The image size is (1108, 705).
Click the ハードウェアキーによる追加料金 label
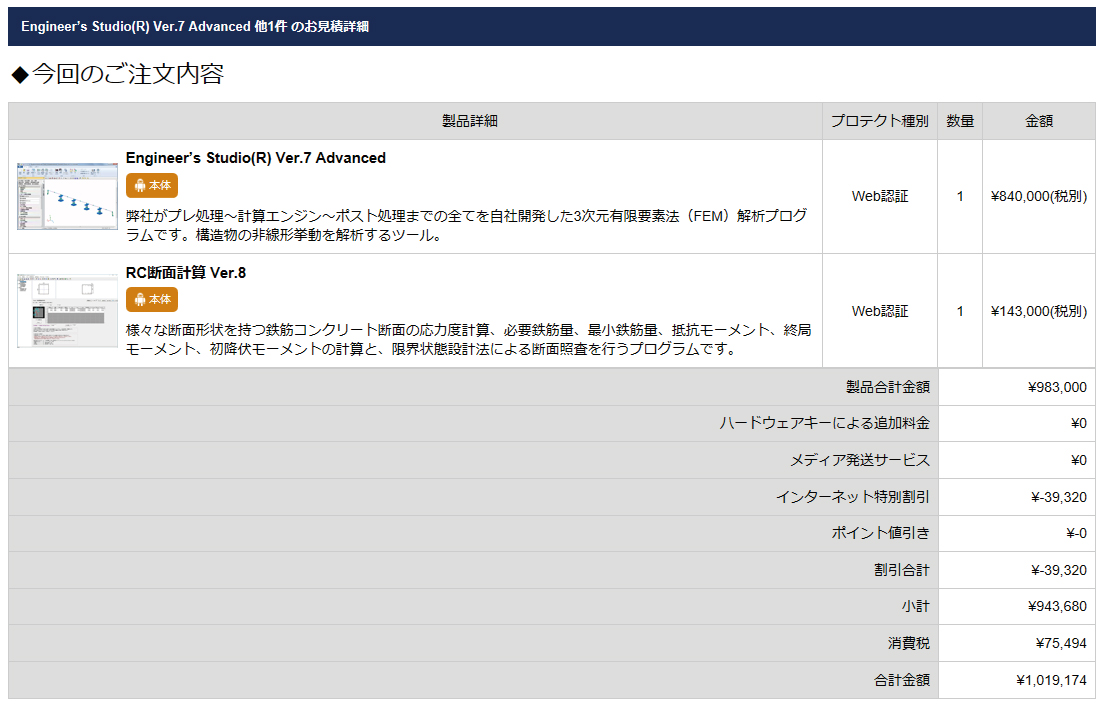coord(825,423)
